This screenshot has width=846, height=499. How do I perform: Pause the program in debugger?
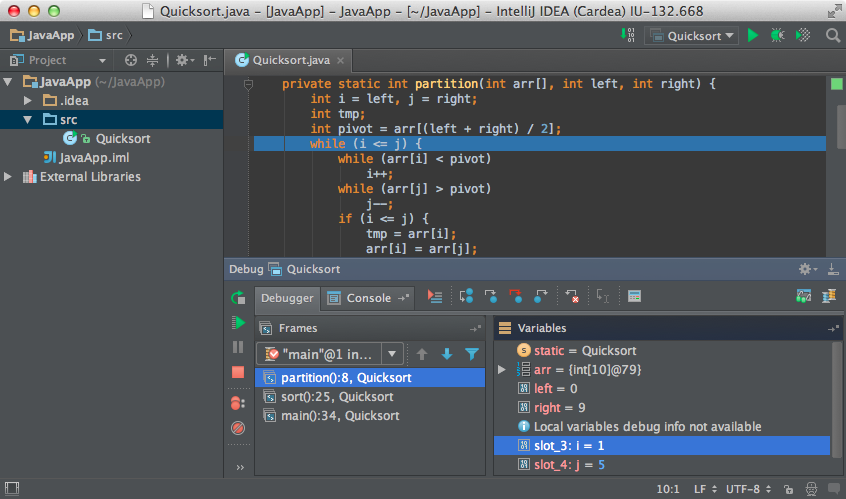click(x=238, y=347)
